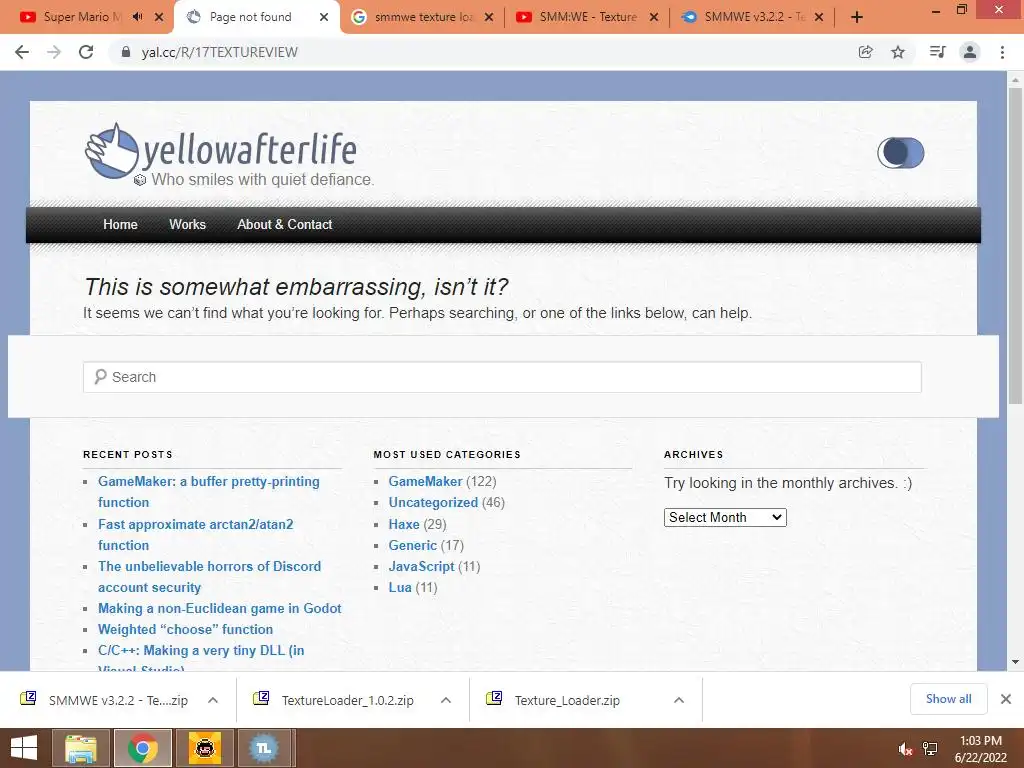Close the Page not found tab

[x=324, y=17]
